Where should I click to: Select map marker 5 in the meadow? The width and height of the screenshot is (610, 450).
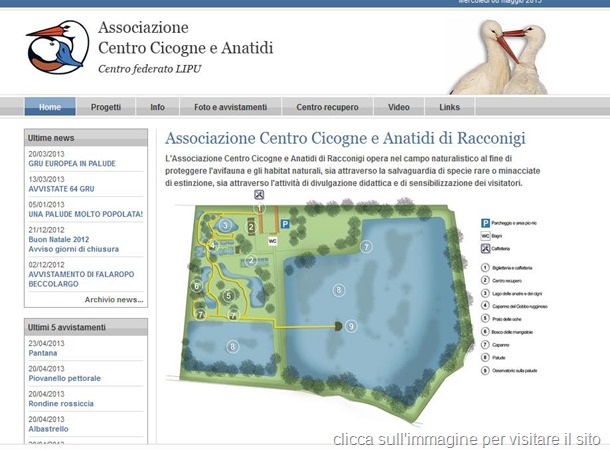(x=229, y=296)
